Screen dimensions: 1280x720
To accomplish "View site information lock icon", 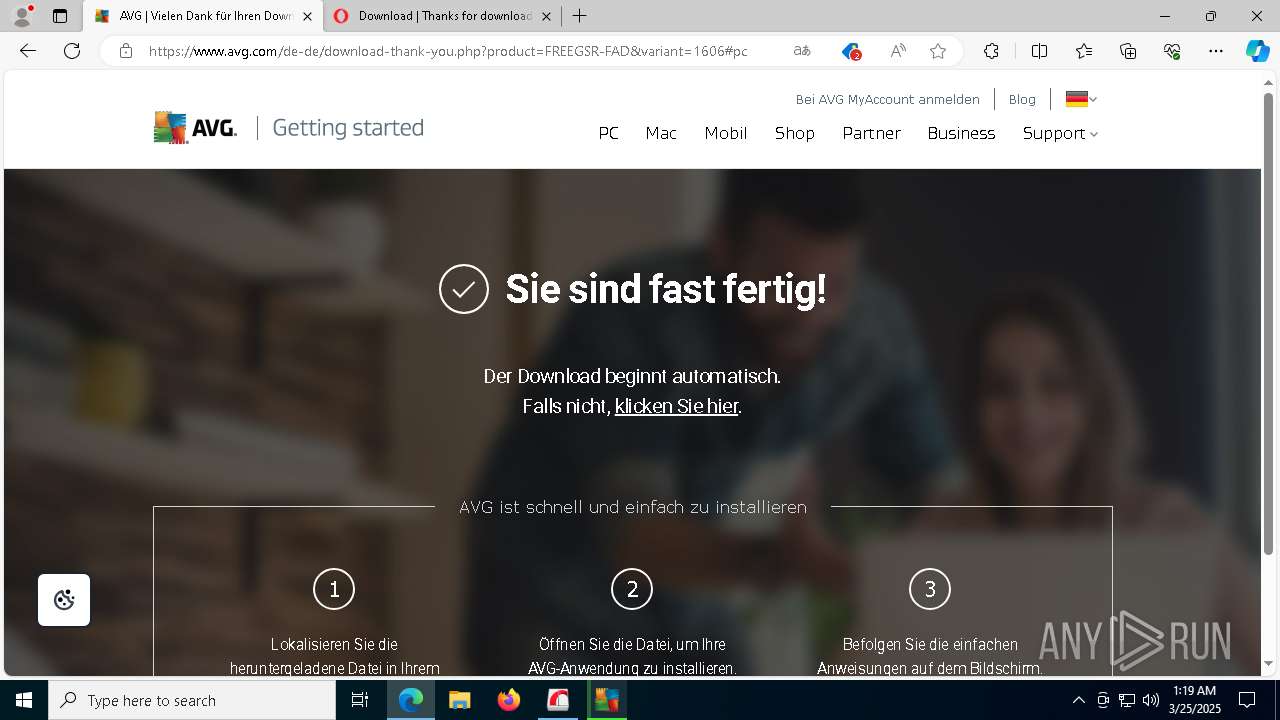I will (x=126, y=51).
